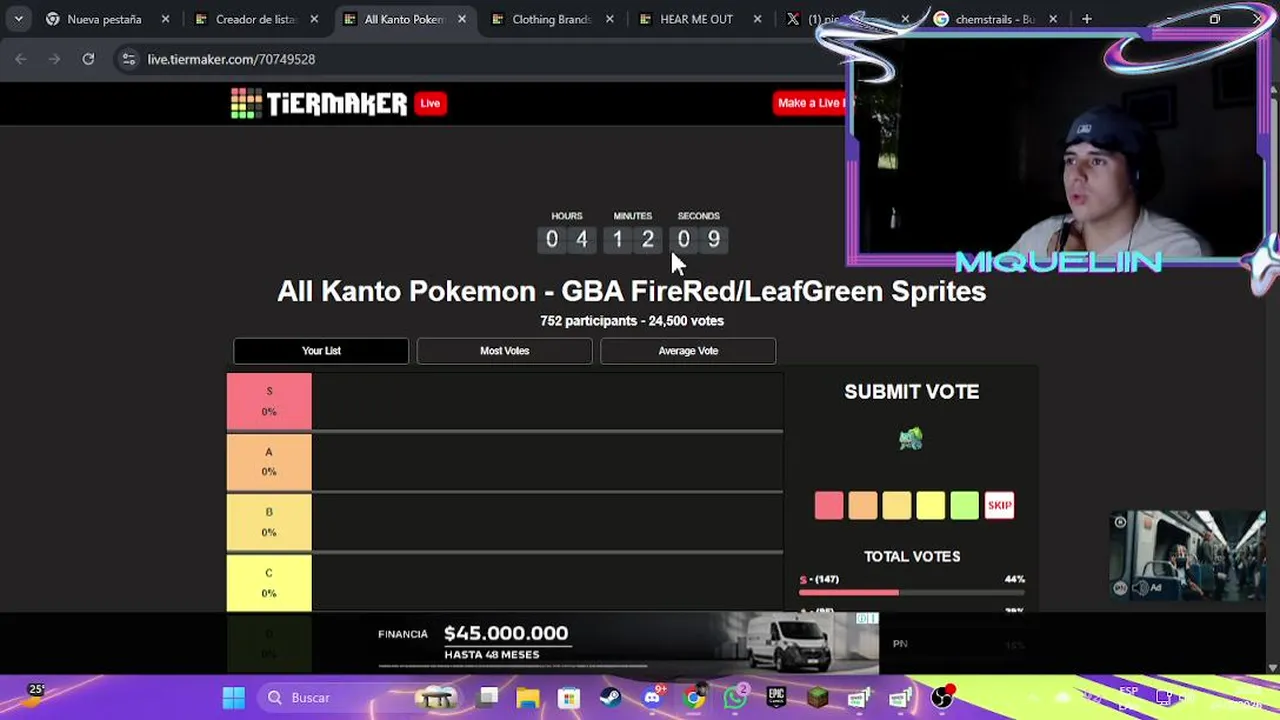Skip this Pokemon vote
The image size is (1280, 720).
coord(999,505)
